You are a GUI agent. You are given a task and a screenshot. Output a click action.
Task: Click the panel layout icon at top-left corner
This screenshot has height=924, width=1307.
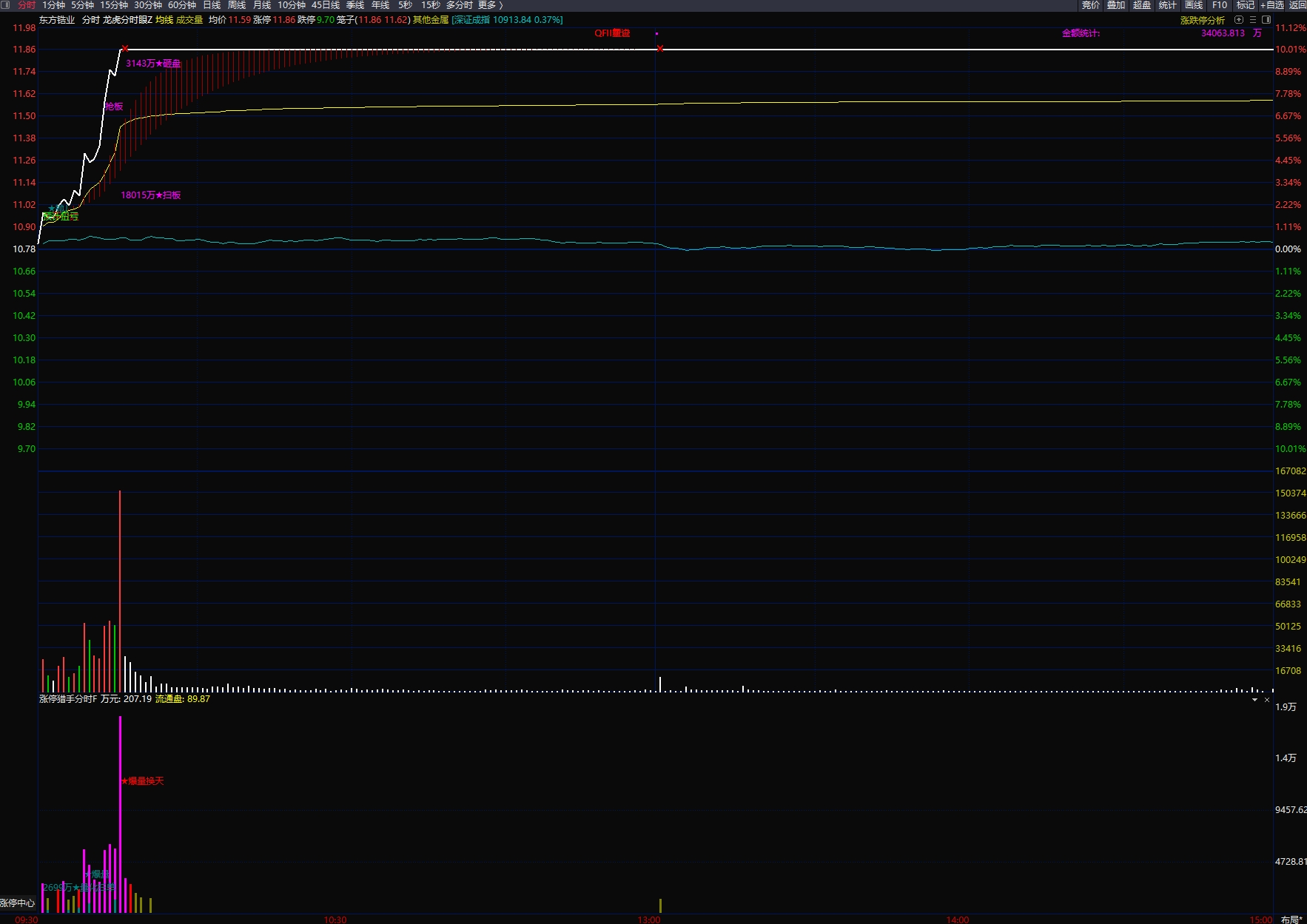(6, 5)
